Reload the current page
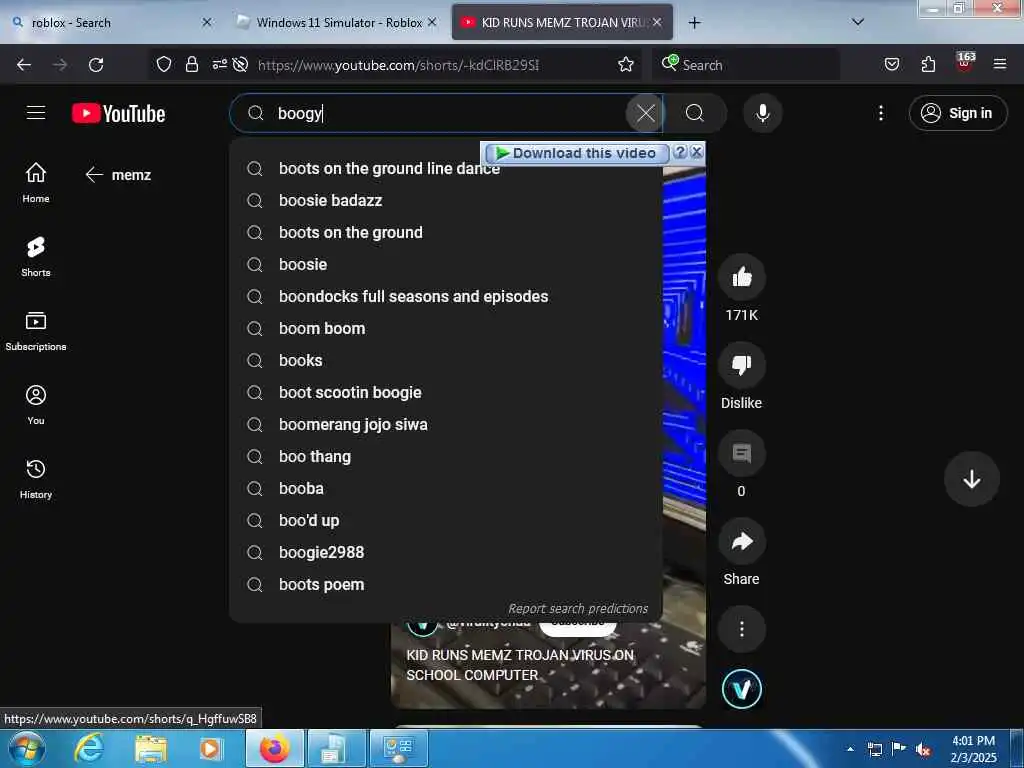Screen dimensions: 1024x768 [96, 65]
